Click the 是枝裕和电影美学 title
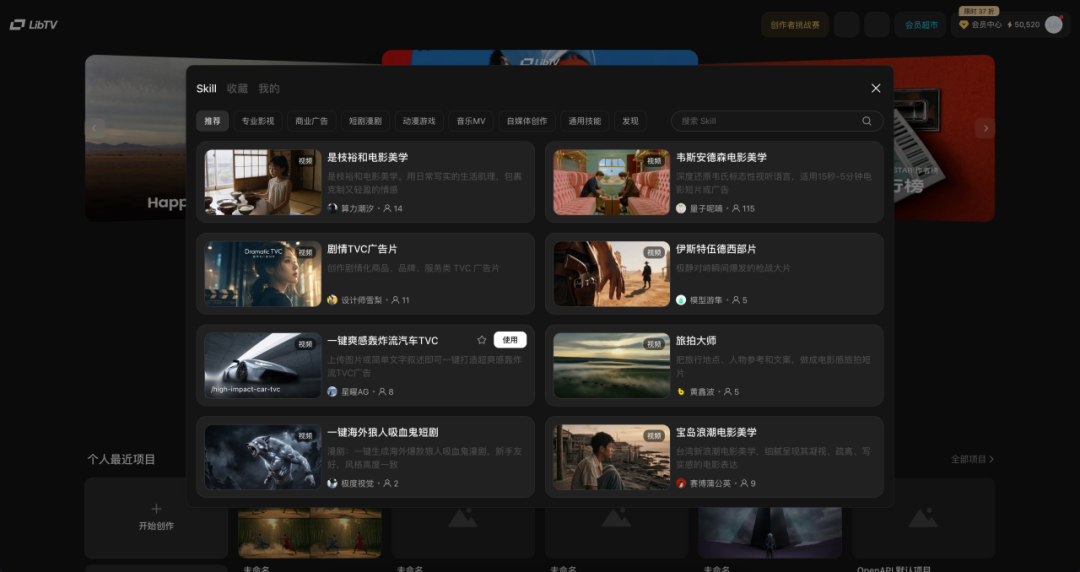Screen dimensions: 1080x572 click(368, 157)
